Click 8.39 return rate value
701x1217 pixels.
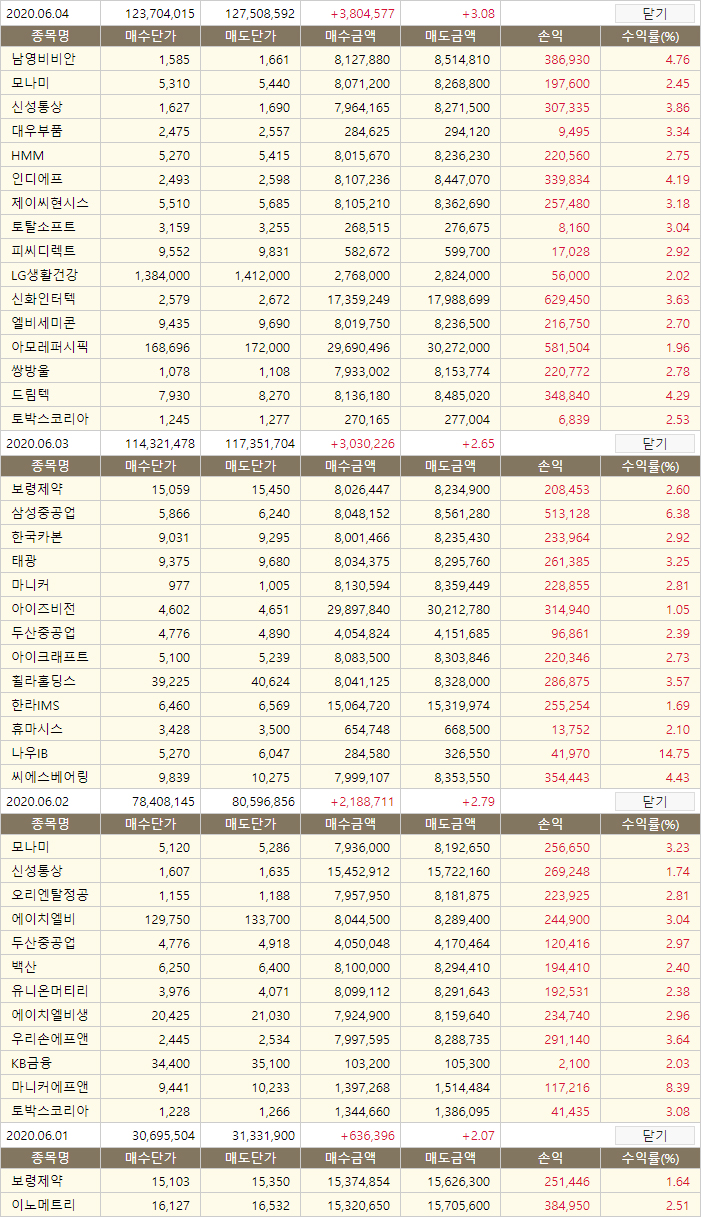coord(678,1087)
